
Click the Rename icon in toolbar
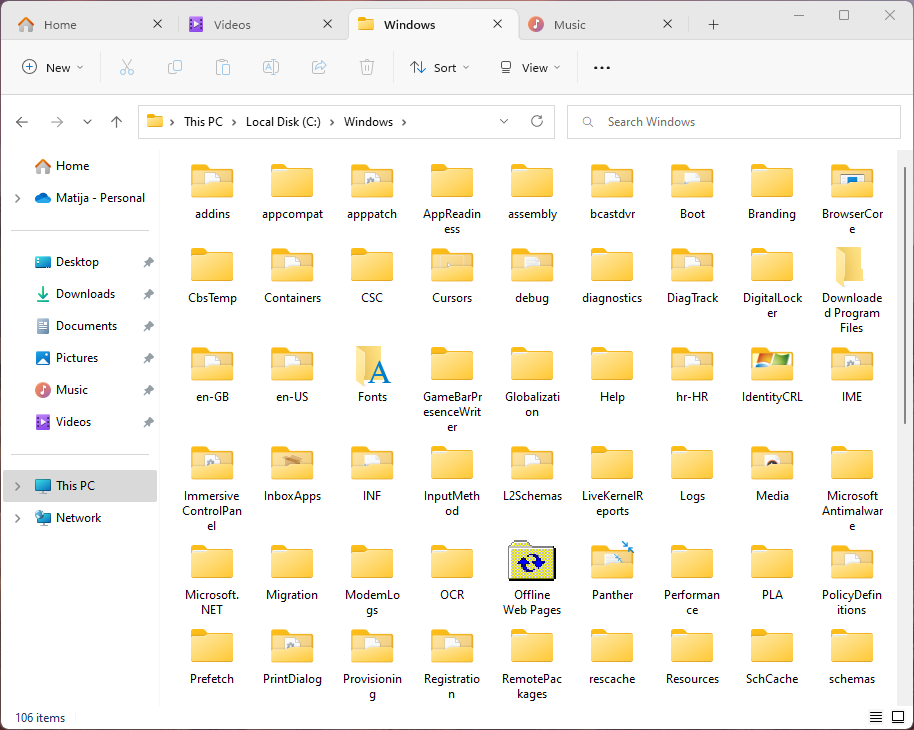[x=270, y=68]
